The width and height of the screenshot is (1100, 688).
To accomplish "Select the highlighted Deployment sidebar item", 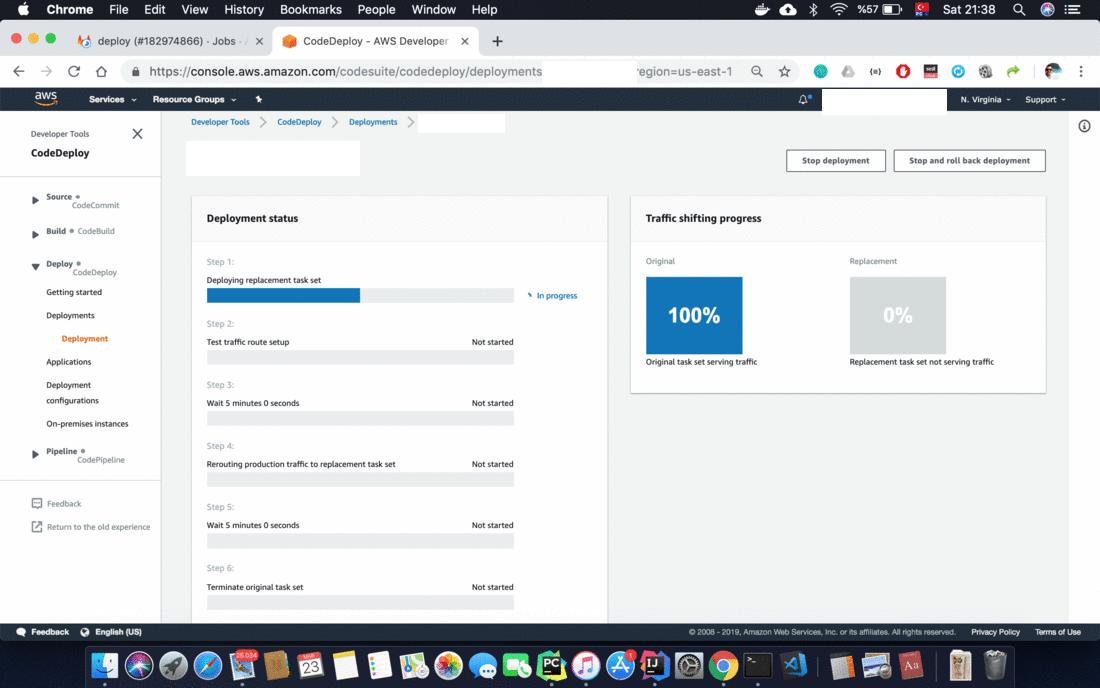I will pyautogui.click(x=85, y=339).
